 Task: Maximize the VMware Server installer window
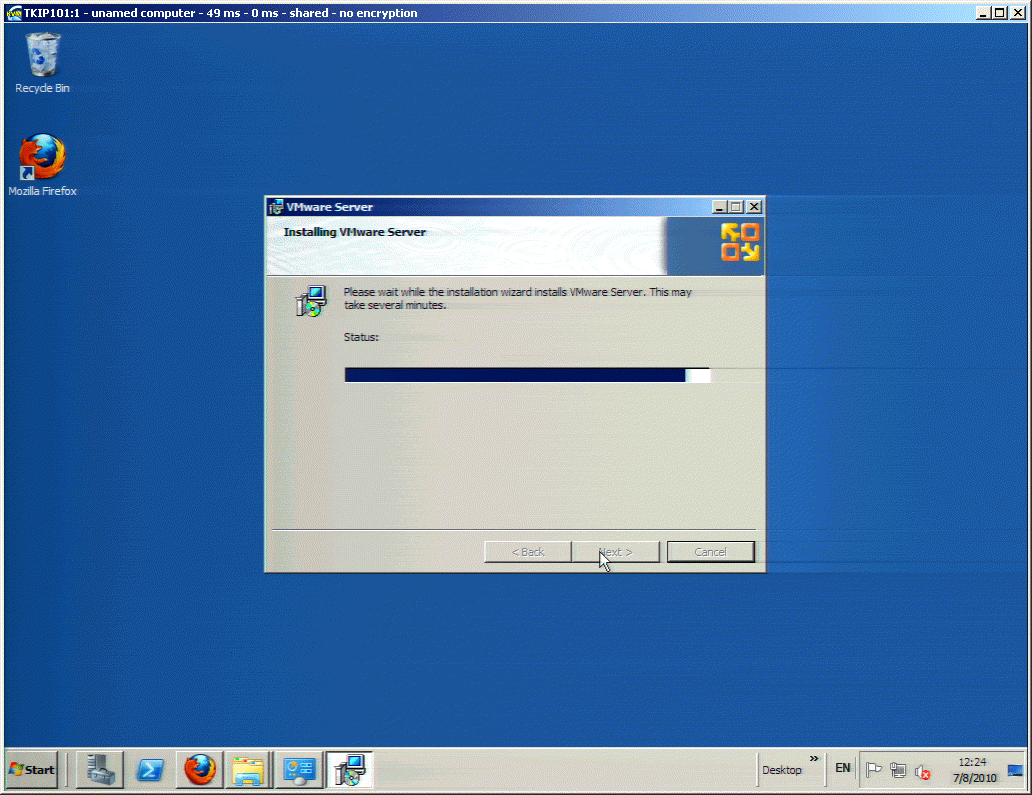click(x=736, y=207)
